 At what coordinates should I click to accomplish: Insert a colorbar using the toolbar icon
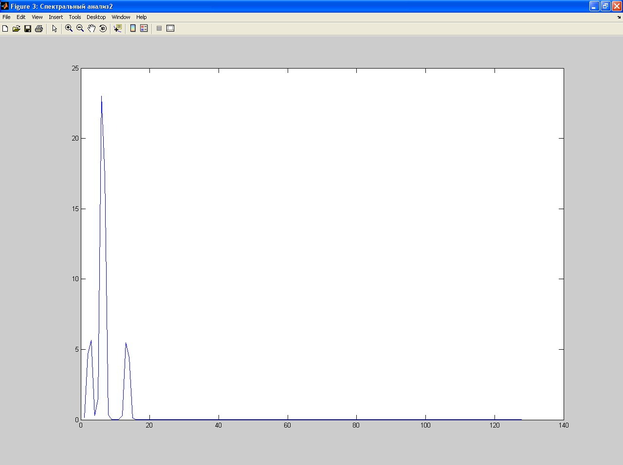[x=132, y=28]
